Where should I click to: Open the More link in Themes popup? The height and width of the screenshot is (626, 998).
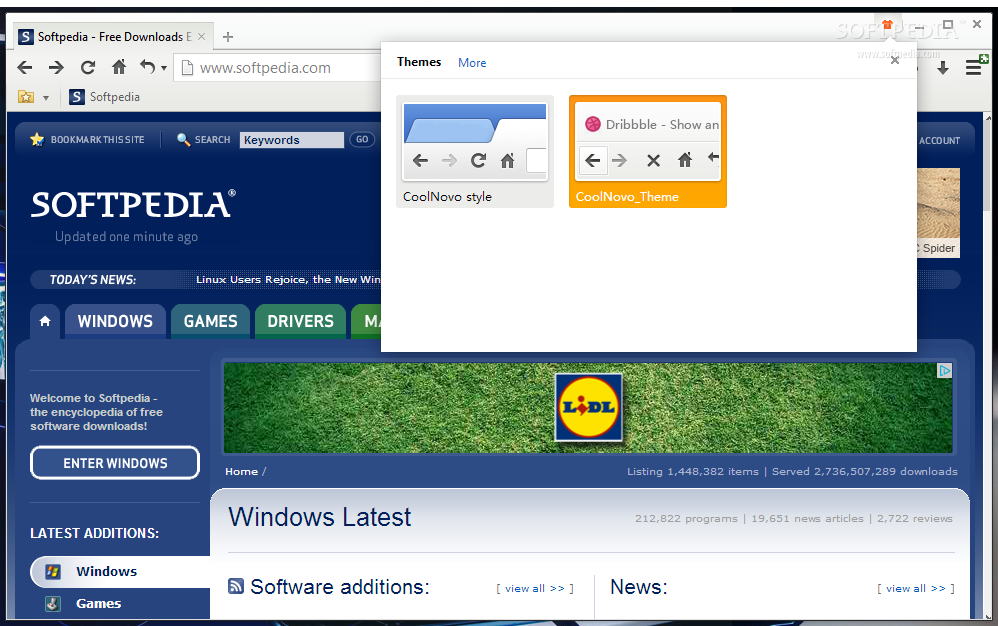point(472,62)
